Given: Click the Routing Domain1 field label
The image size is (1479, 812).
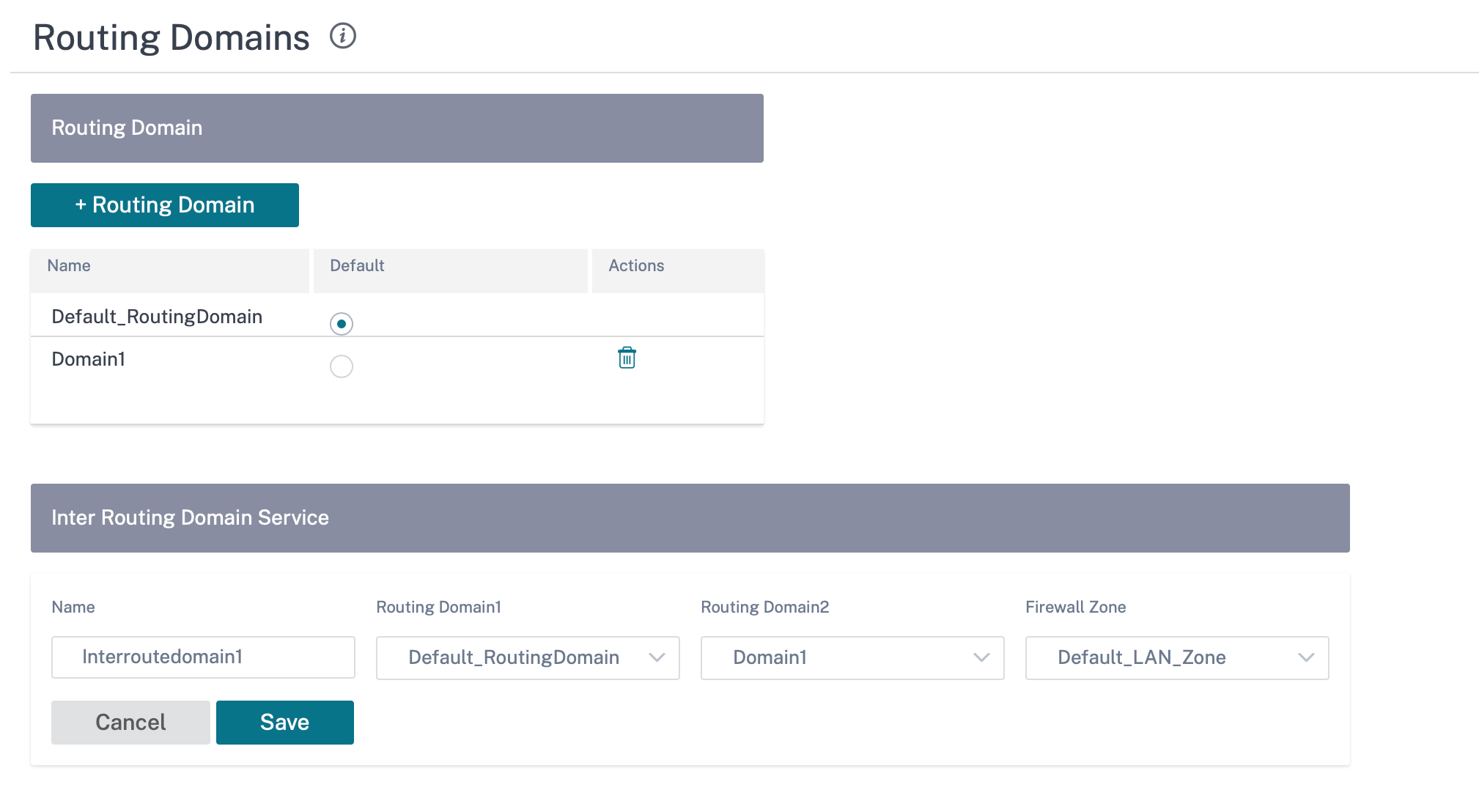Looking at the screenshot, I should pos(438,607).
